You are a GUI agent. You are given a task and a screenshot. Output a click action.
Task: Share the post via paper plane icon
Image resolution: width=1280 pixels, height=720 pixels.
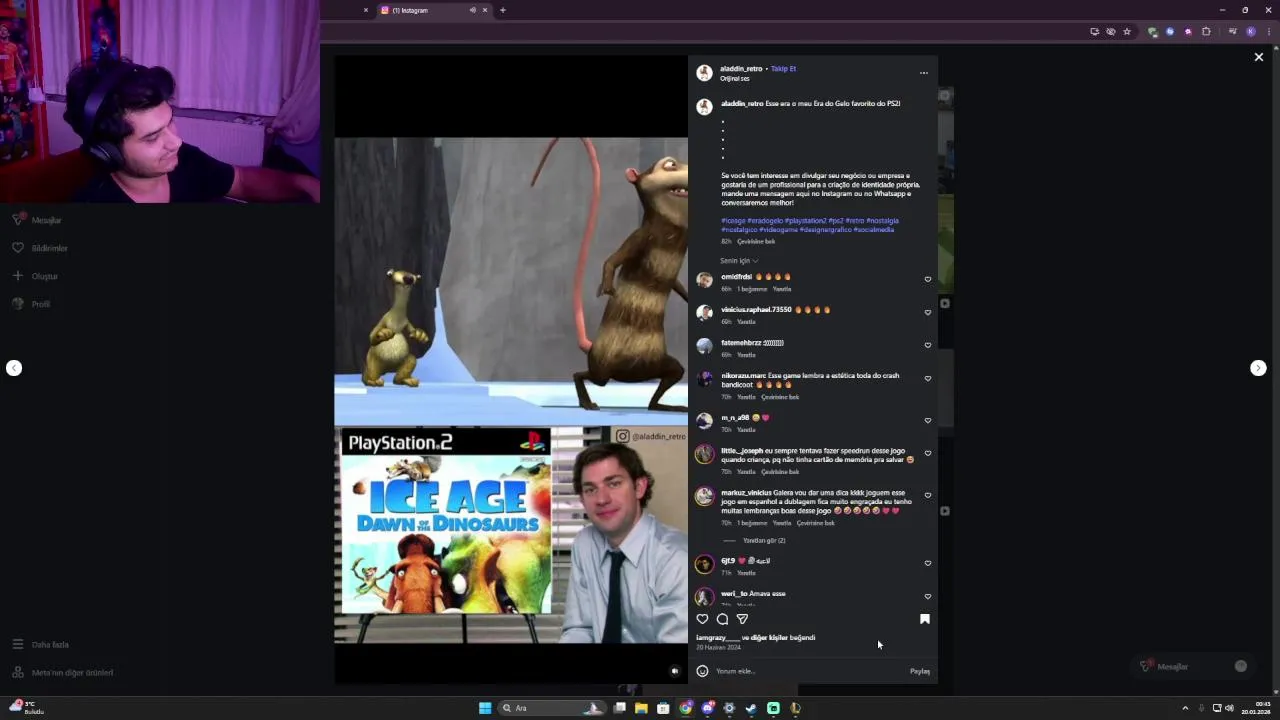coord(742,619)
